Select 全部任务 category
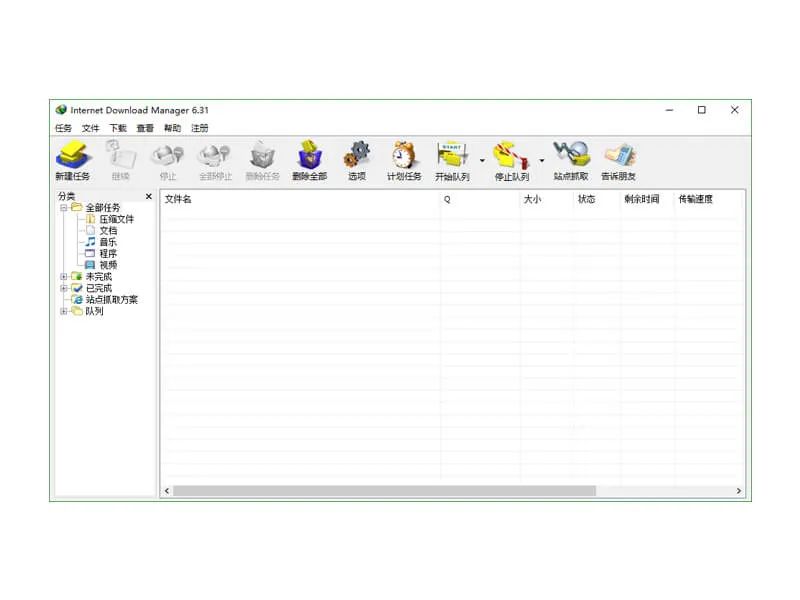800x600 pixels. click(x=103, y=208)
